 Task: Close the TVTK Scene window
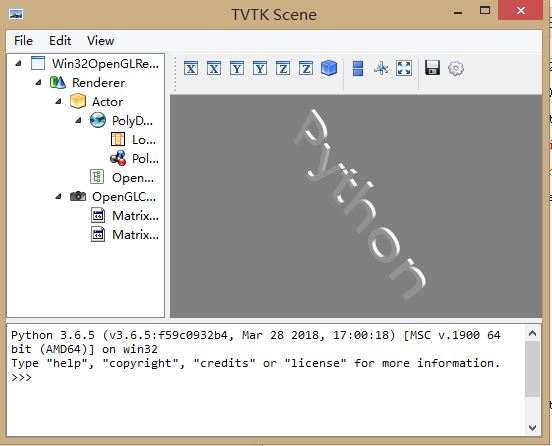(x=521, y=10)
